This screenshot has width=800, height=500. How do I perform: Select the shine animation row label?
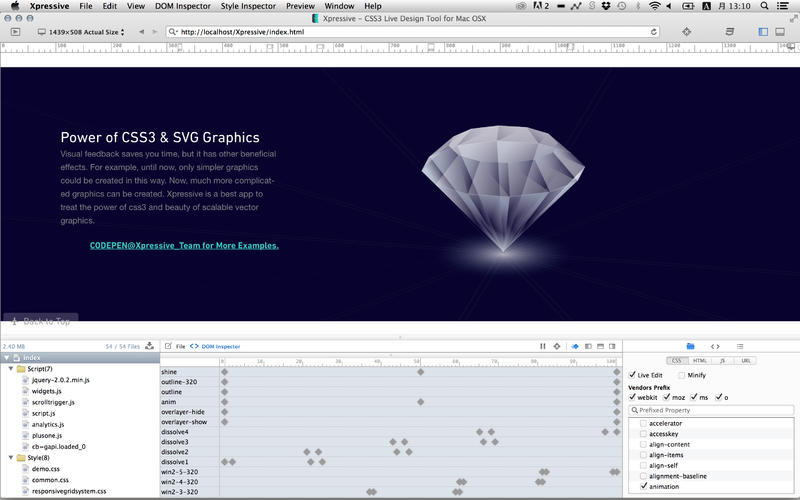(169, 372)
